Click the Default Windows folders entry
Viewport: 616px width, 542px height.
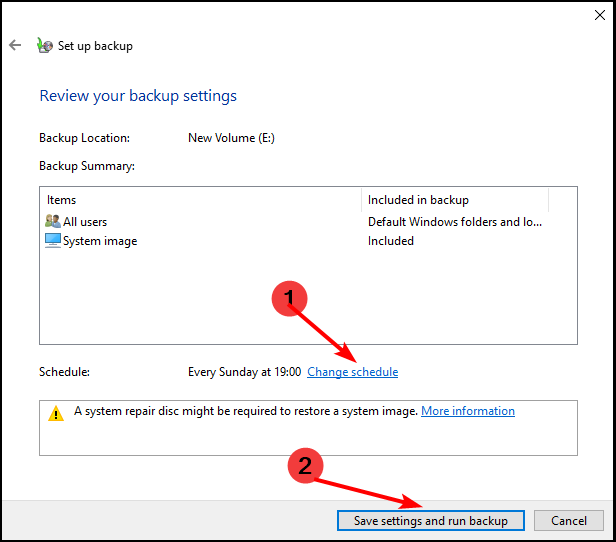[x=455, y=222]
